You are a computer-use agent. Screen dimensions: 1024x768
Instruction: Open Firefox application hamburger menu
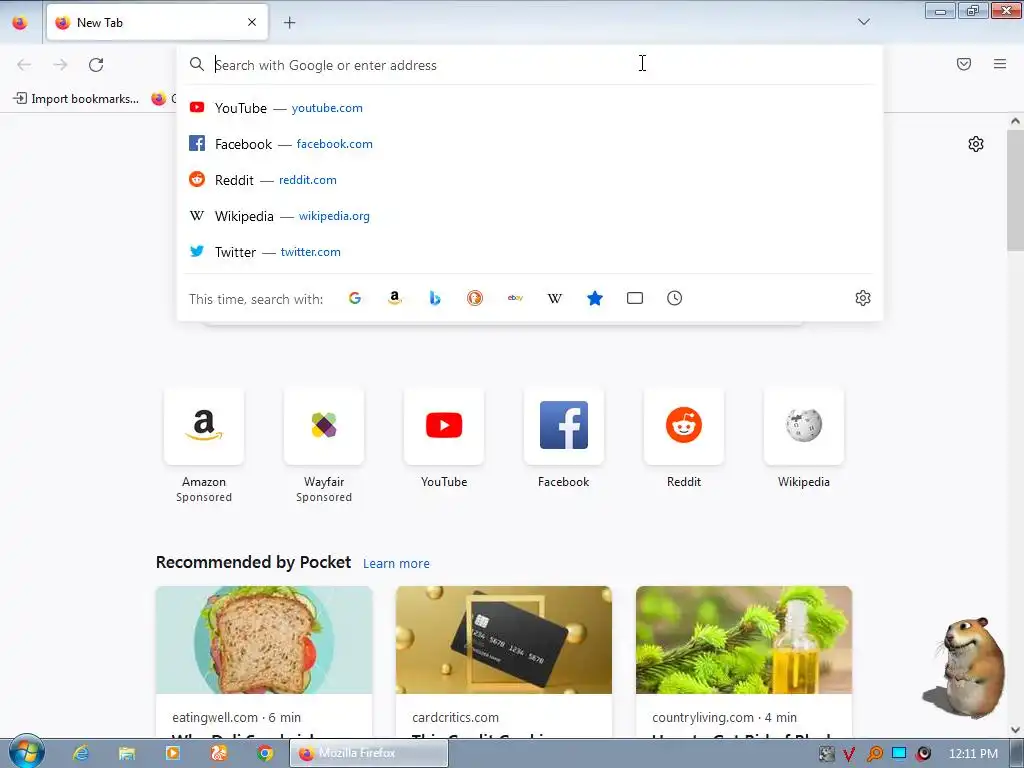pos(1000,64)
